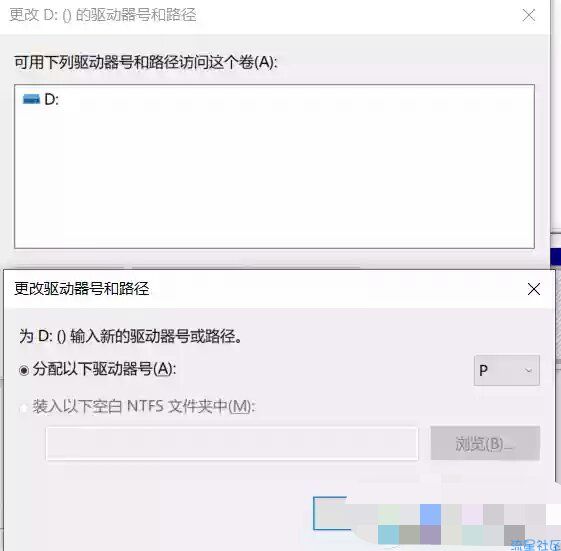Click the blue D: drive icon
Image resolution: width=561 pixels, height=551 pixels.
pos(31,99)
